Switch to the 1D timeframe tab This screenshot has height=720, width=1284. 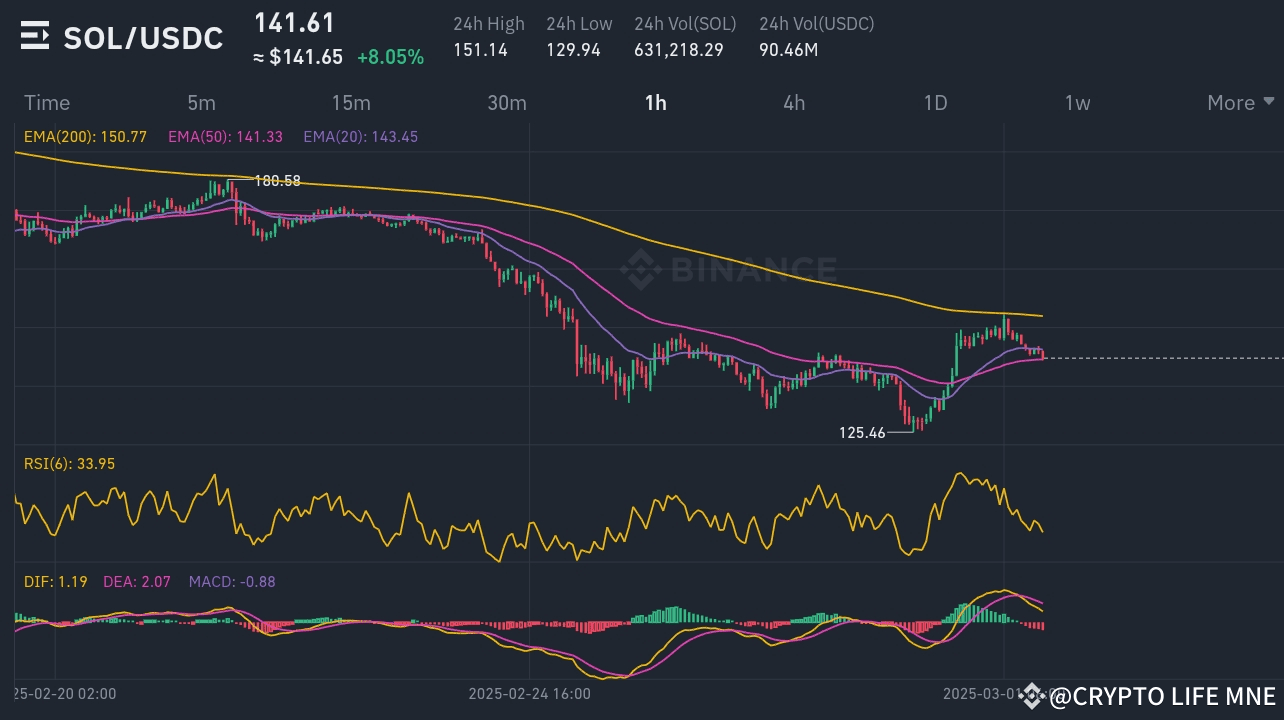[x=936, y=102]
